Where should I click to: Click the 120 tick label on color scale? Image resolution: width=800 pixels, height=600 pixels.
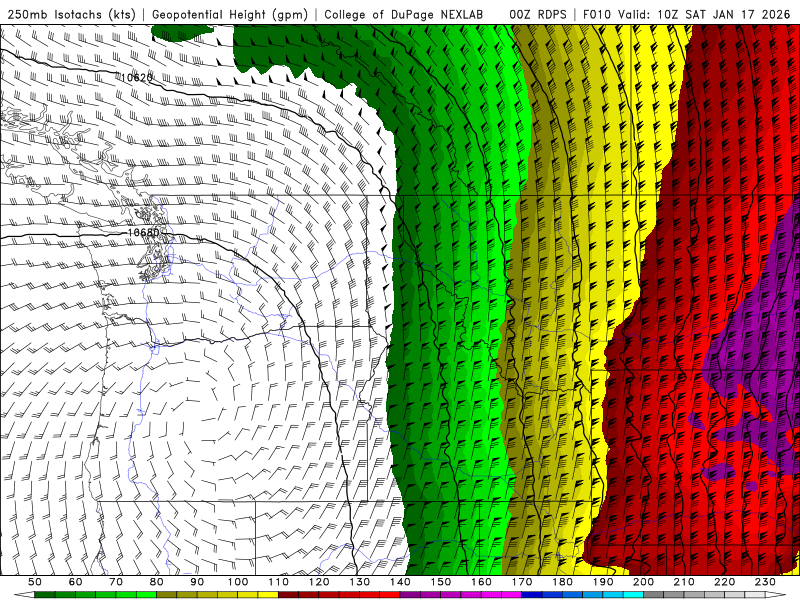[x=319, y=582]
